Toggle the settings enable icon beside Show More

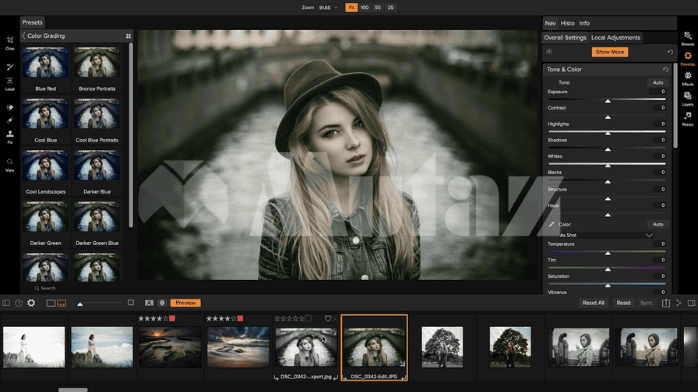(549, 52)
